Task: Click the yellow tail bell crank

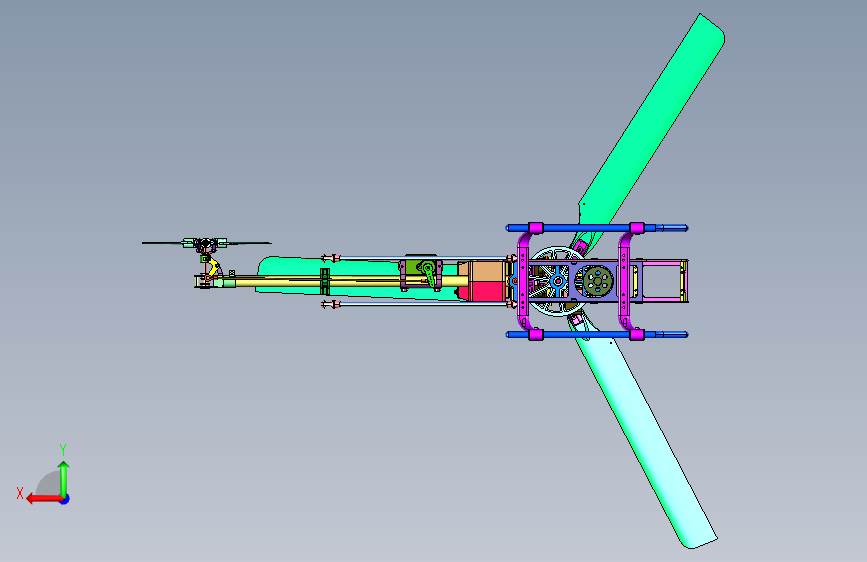Action: (x=213, y=268)
